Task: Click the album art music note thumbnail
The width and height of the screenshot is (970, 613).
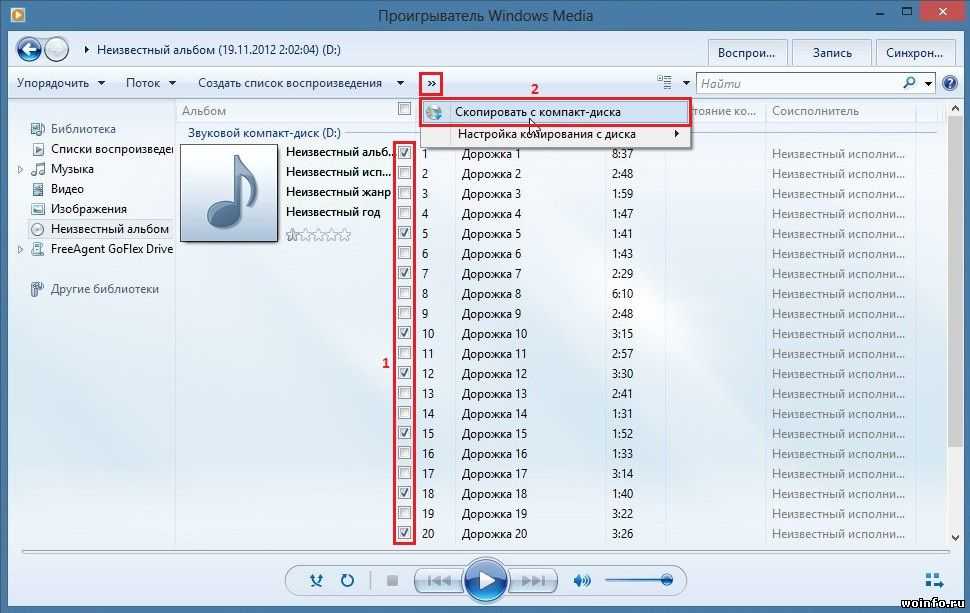Action: pyautogui.click(x=229, y=193)
